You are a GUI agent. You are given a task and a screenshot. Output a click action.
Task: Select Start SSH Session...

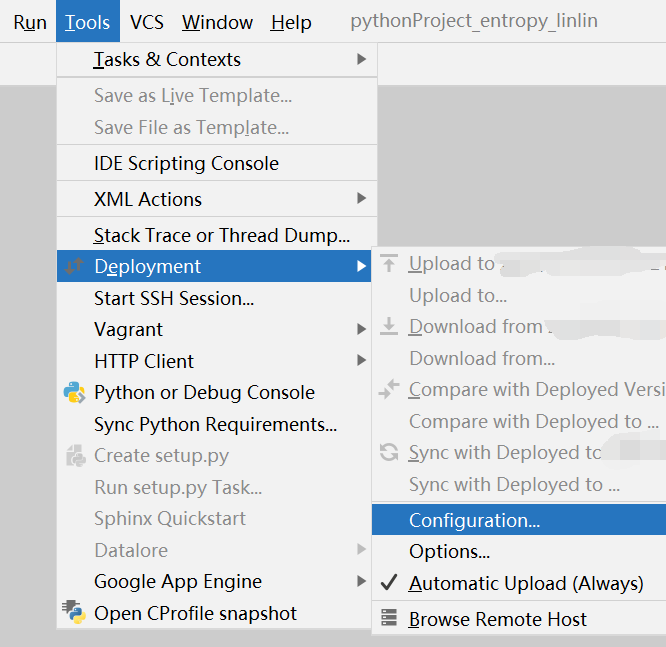(x=214, y=298)
